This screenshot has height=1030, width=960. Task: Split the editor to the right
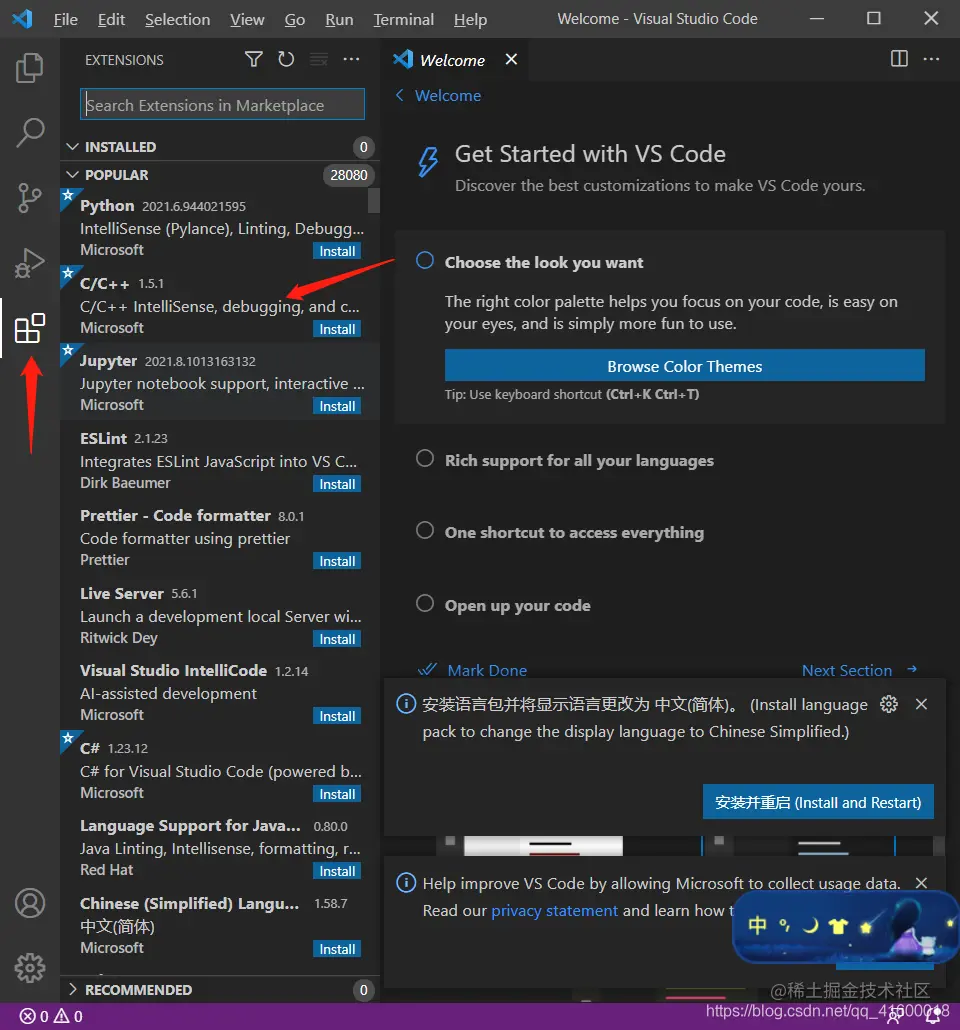pos(899,59)
